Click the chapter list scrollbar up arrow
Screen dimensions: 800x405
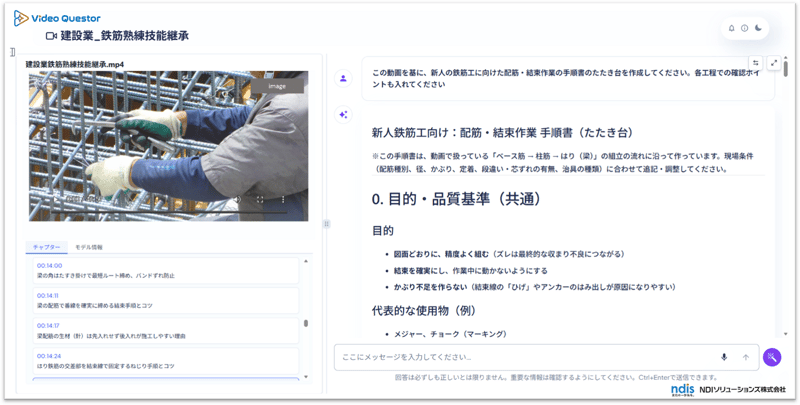pos(306,261)
